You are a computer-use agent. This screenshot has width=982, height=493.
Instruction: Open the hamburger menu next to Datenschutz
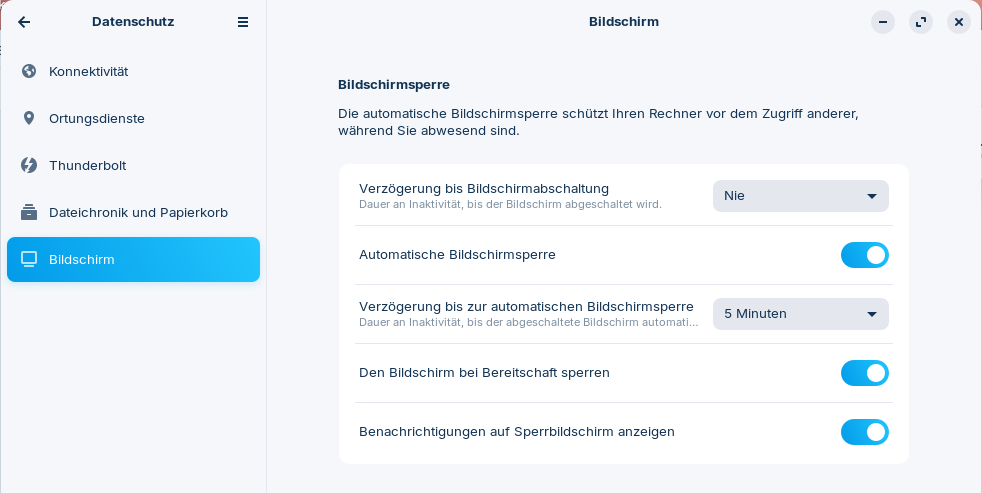point(243,22)
